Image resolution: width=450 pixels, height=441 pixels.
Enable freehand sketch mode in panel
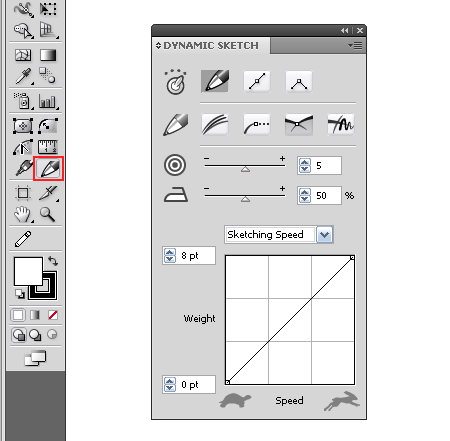point(215,81)
